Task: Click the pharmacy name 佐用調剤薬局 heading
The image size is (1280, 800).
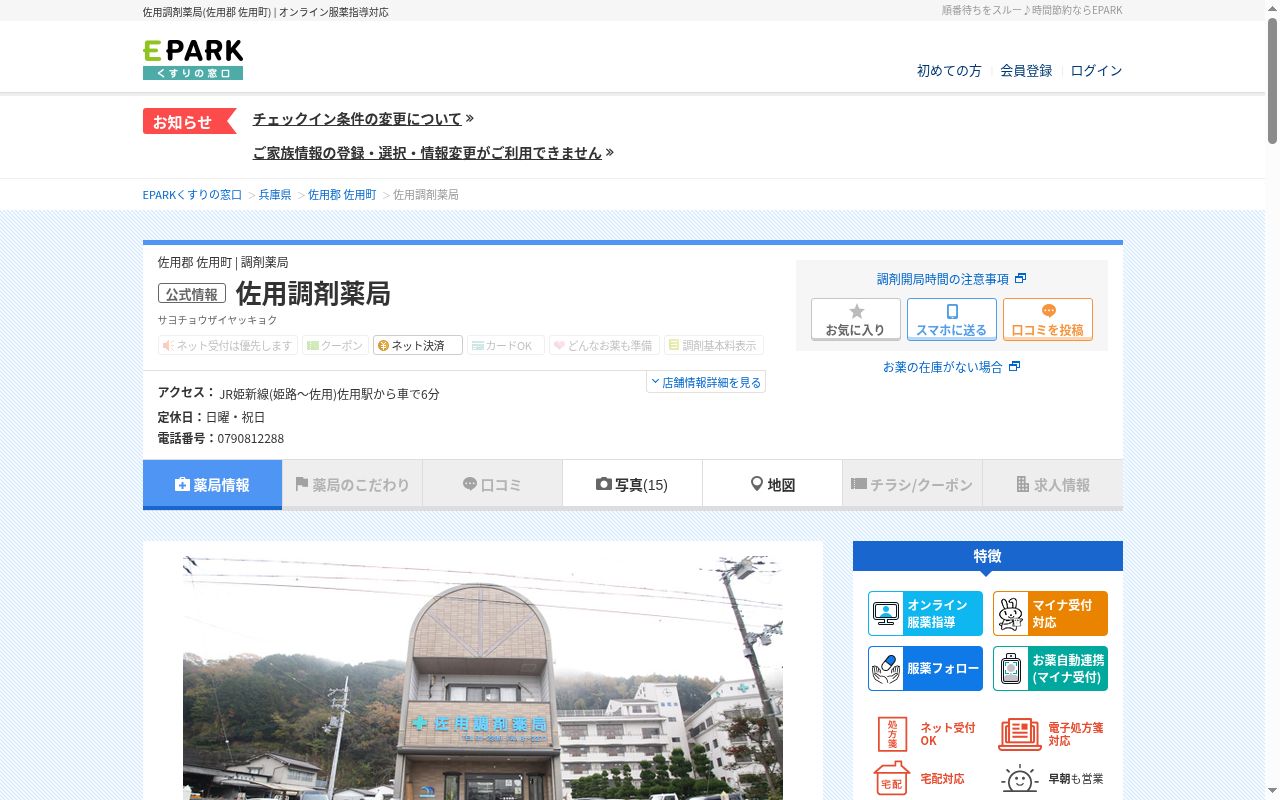Action: (313, 293)
